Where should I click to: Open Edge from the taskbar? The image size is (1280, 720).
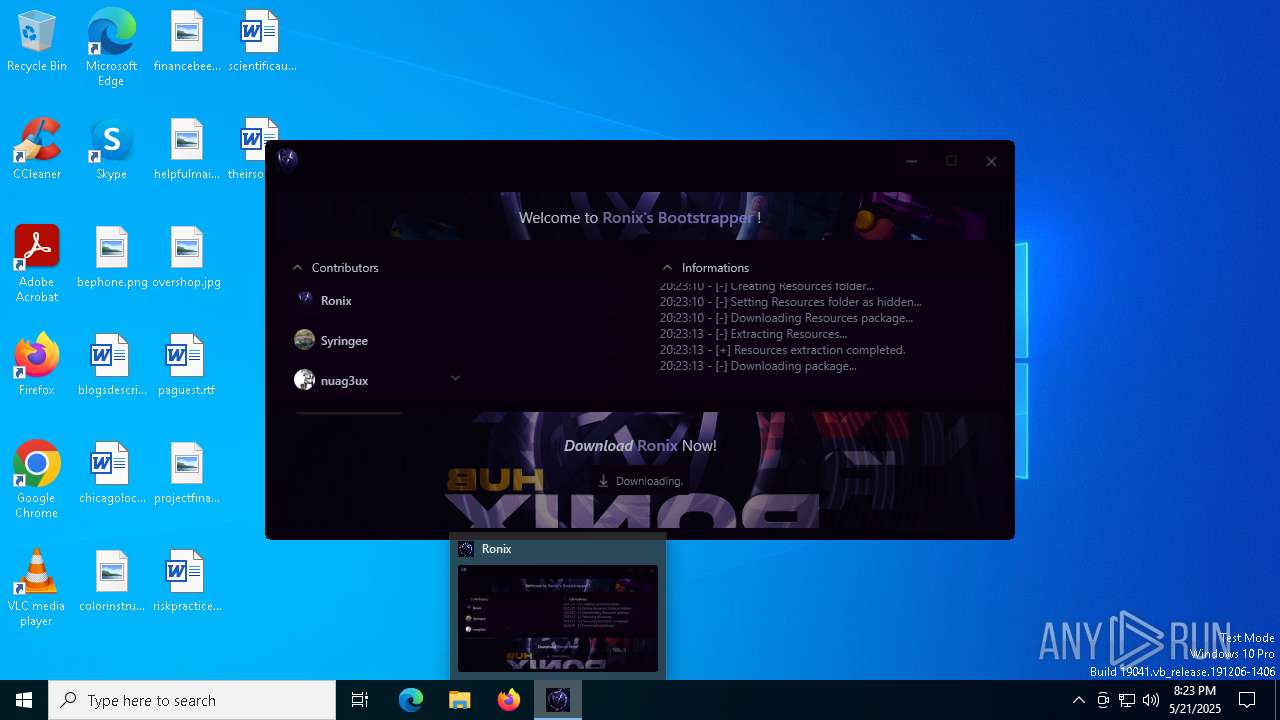(411, 700)
